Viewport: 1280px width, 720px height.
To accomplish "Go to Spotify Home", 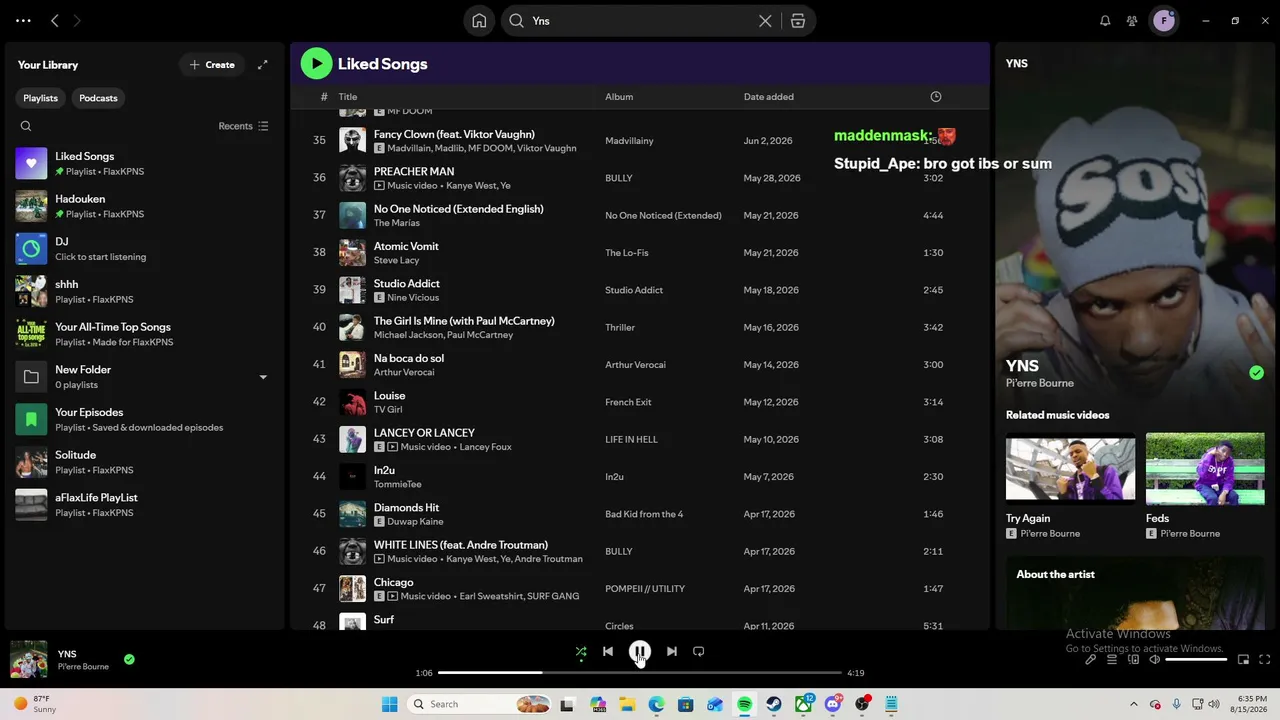I will [479, 21].
